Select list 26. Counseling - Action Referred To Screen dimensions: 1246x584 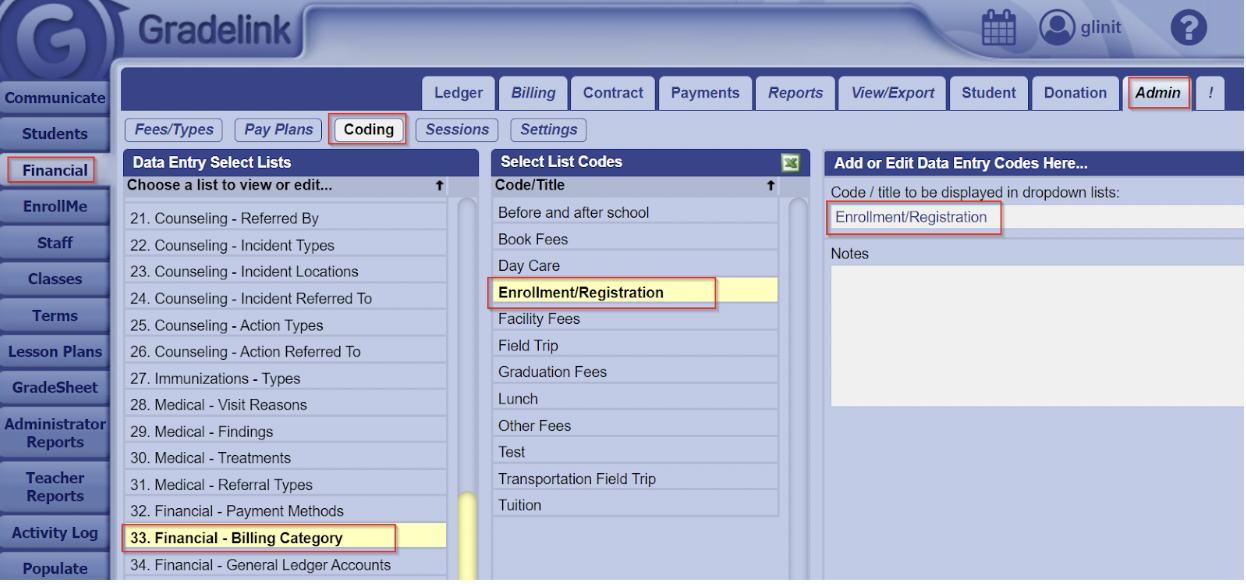tap(285, 351)
